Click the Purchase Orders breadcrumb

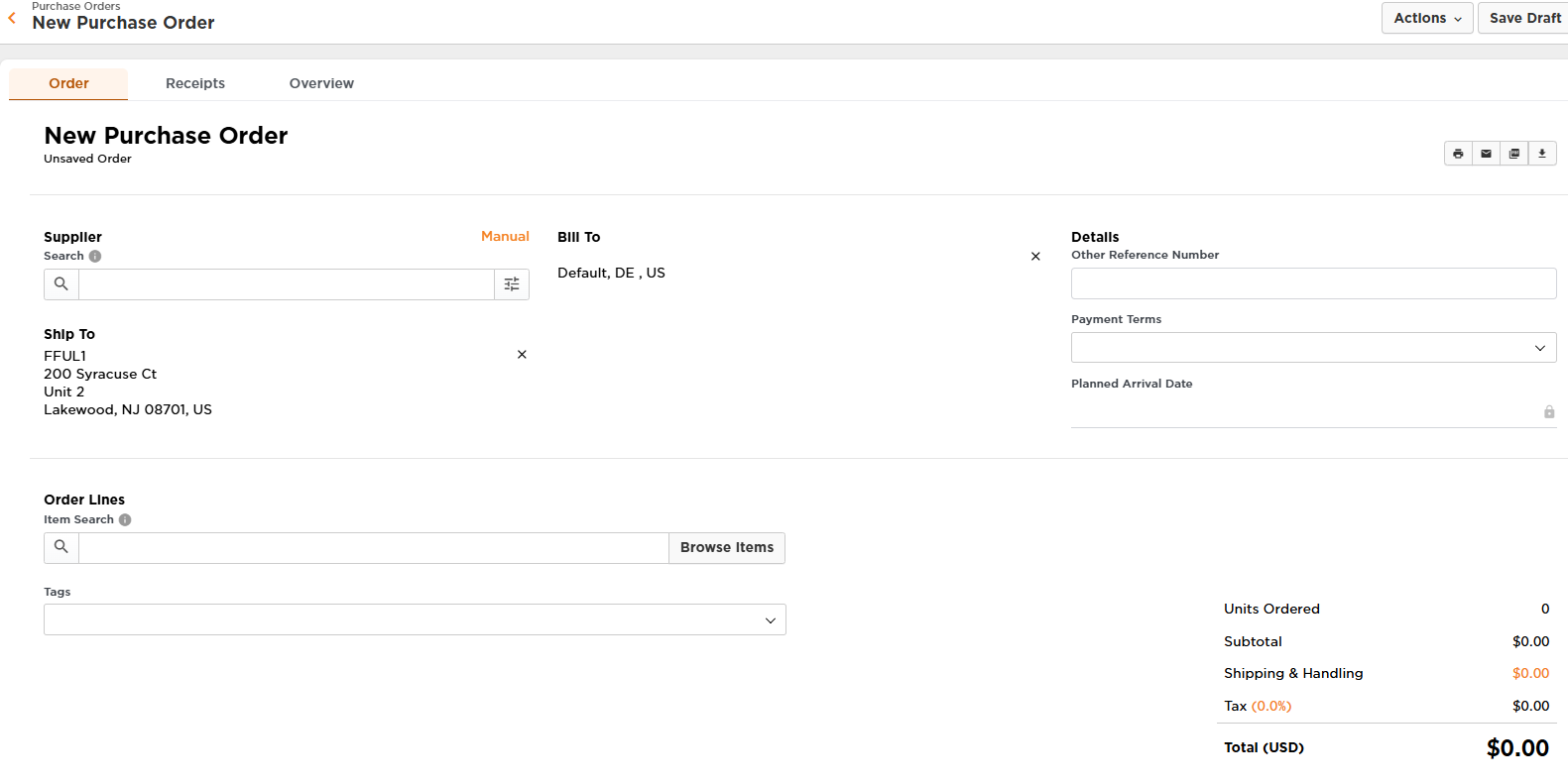point(76,6)
